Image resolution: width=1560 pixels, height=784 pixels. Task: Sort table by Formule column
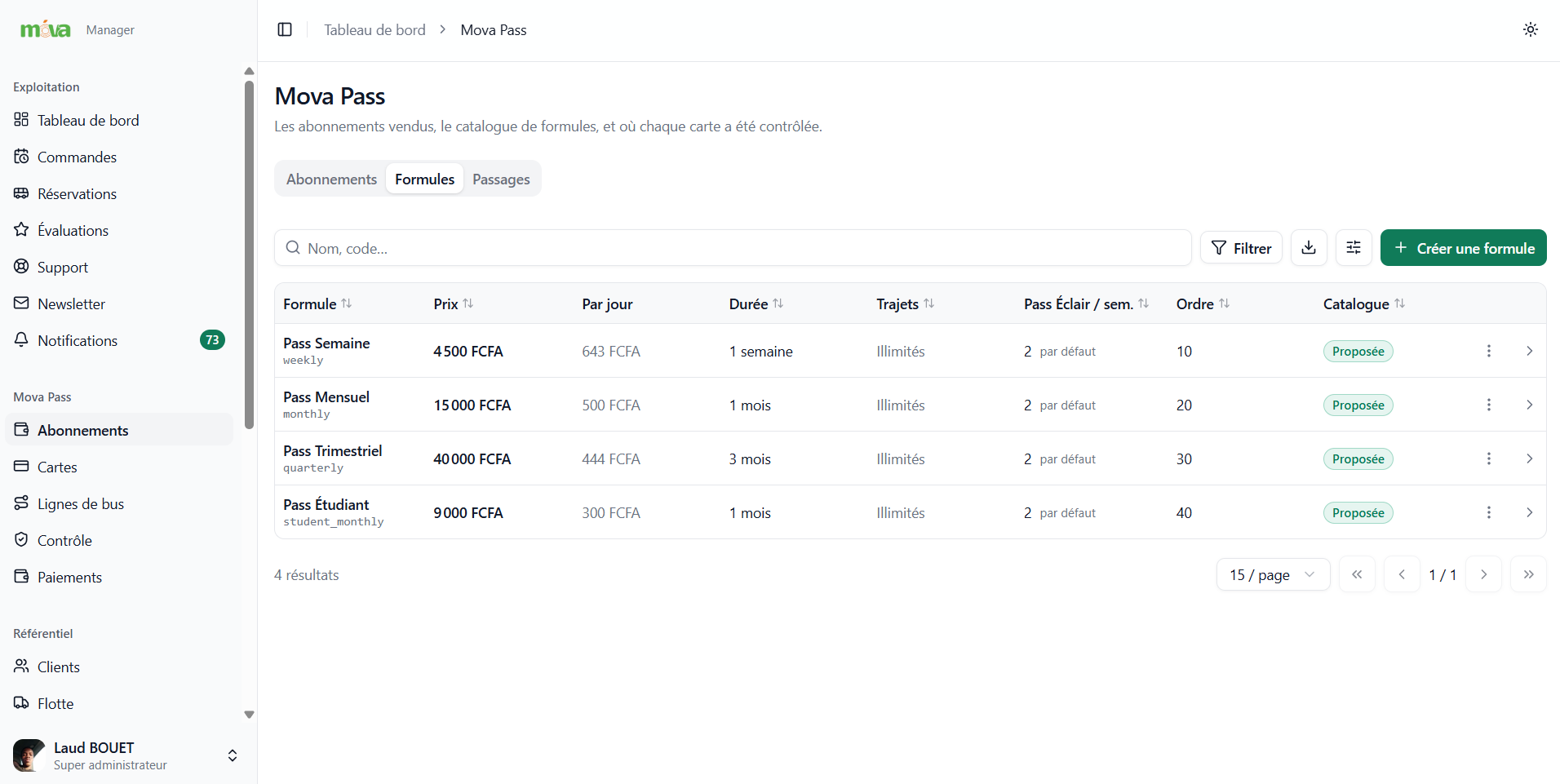click(317, 303)
